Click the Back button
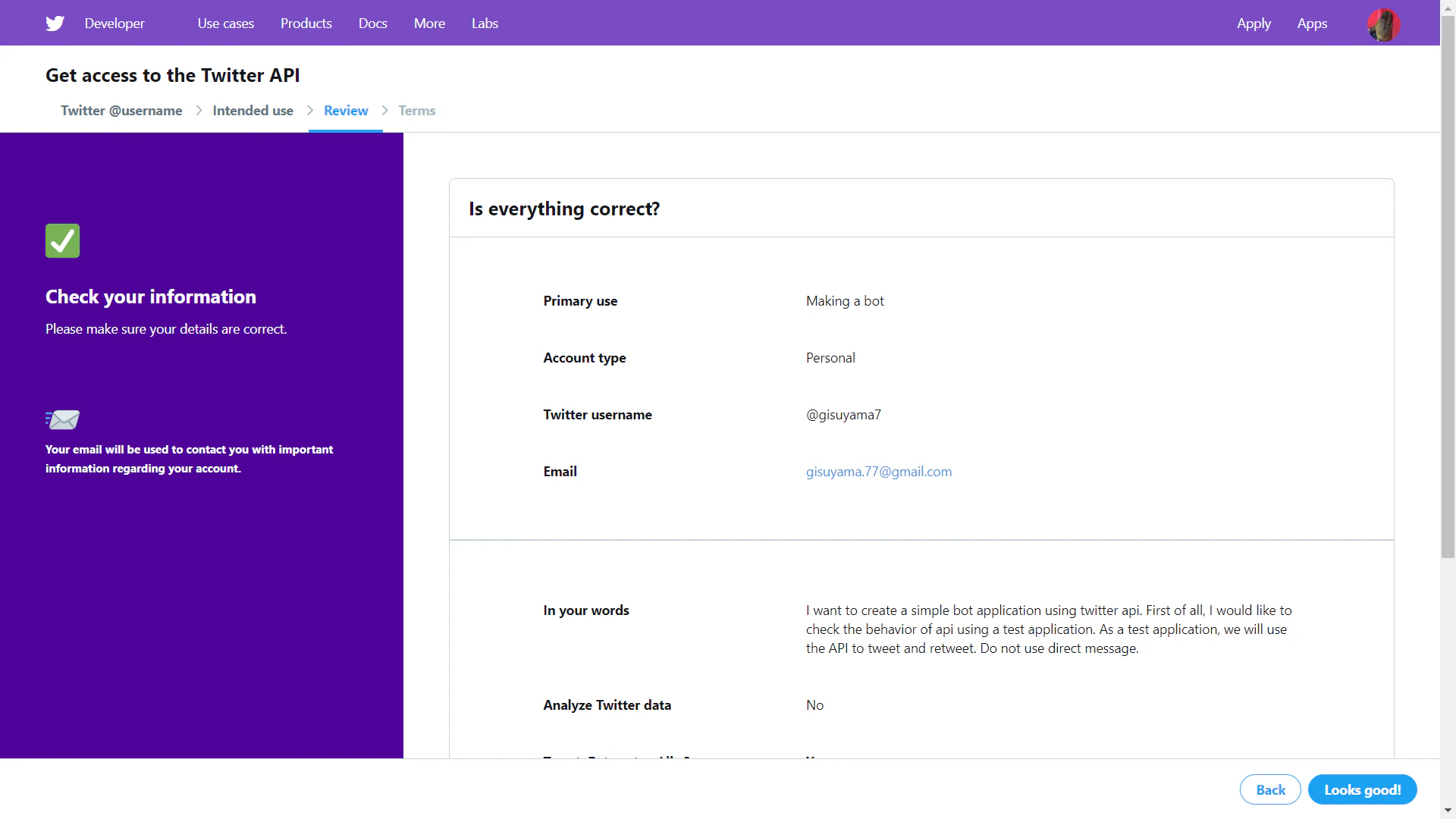The image size is (1456, 819). (1270, 789)
